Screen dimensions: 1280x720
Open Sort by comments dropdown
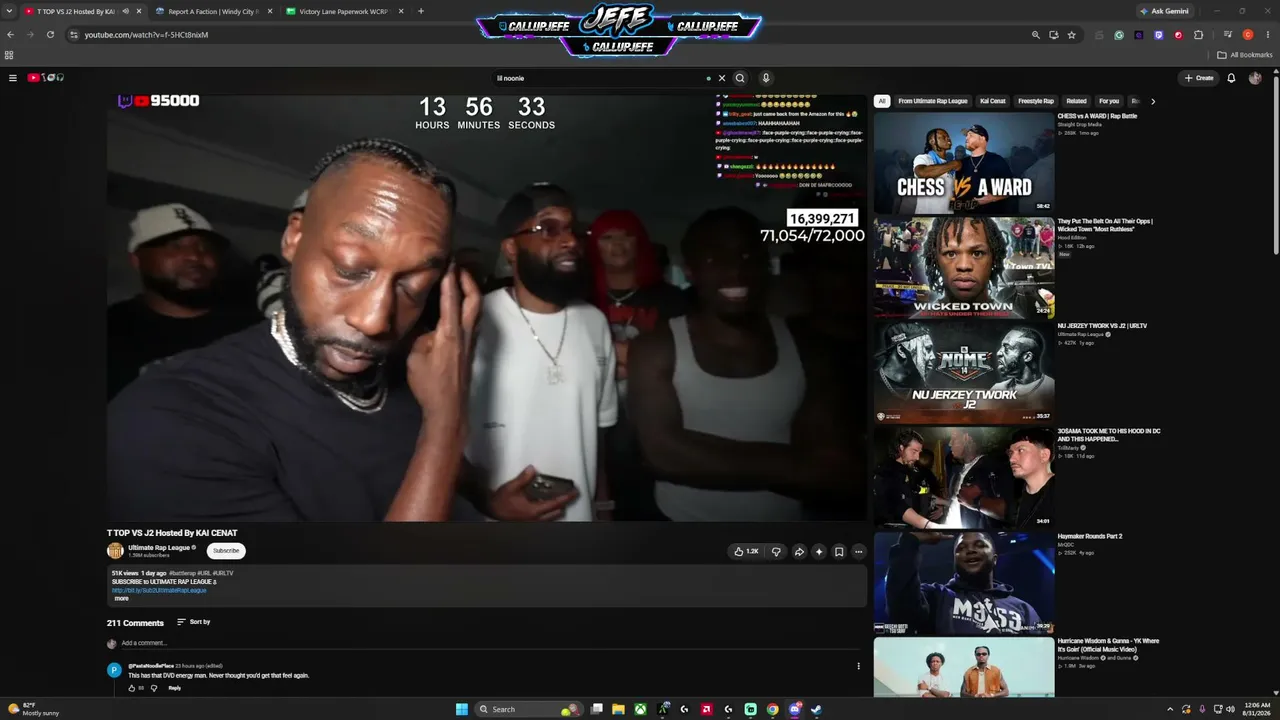click(194, 622)
